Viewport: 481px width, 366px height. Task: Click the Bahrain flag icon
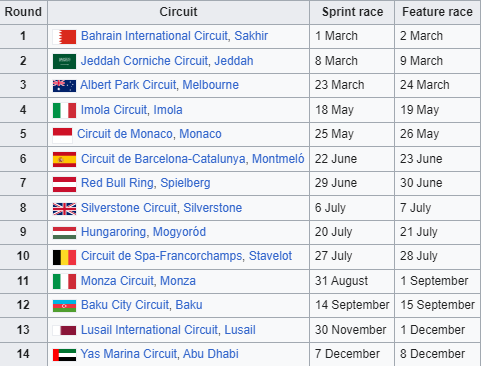click(x=64, y=37)
